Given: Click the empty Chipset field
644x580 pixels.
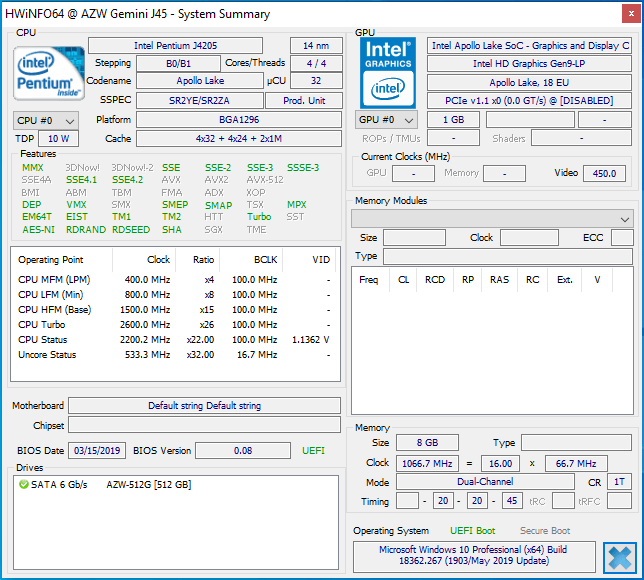Looking at the screenshot, I should coord(204,425).
